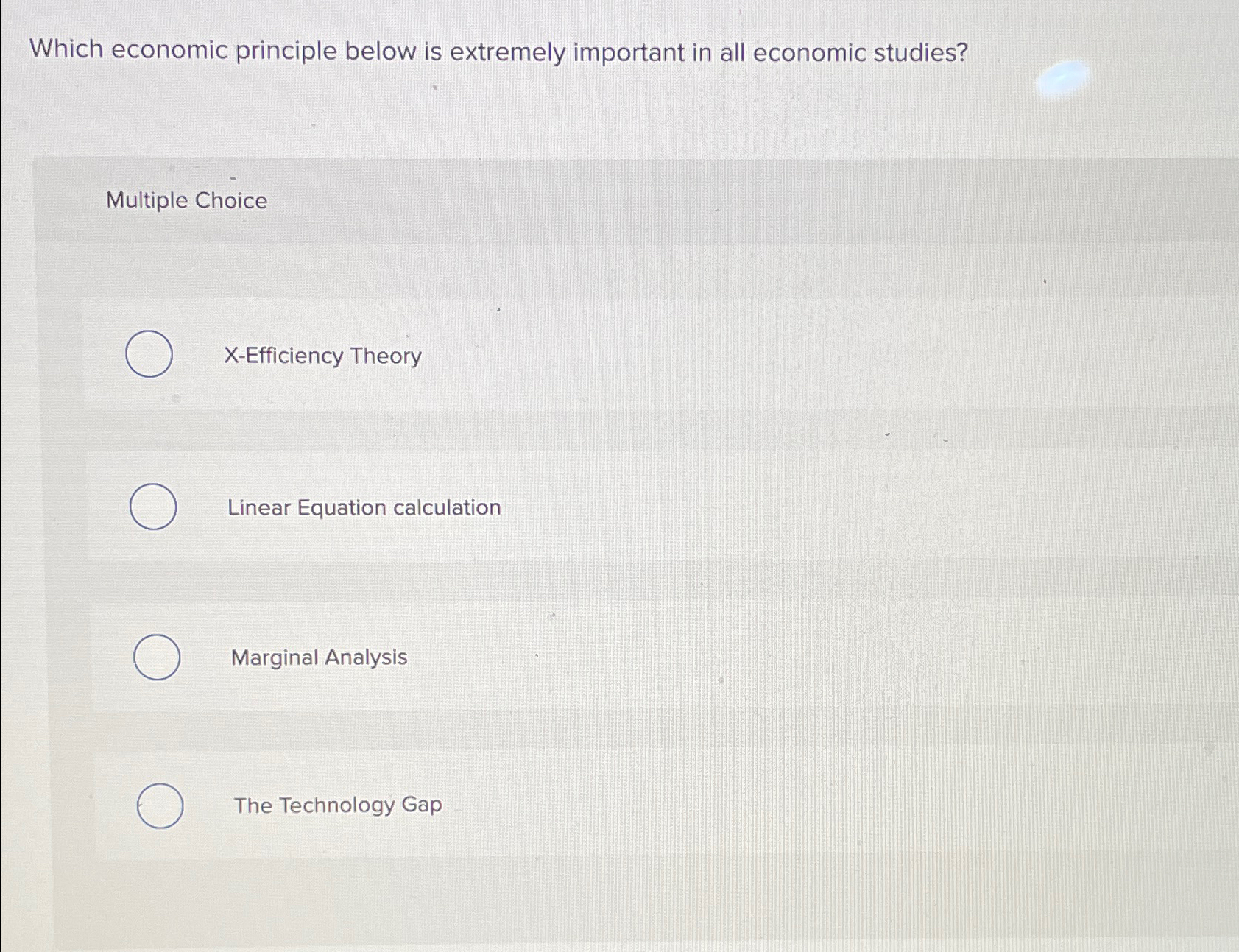
Task: Click the Multiple Choice label
Action: [x=187, y=200]
